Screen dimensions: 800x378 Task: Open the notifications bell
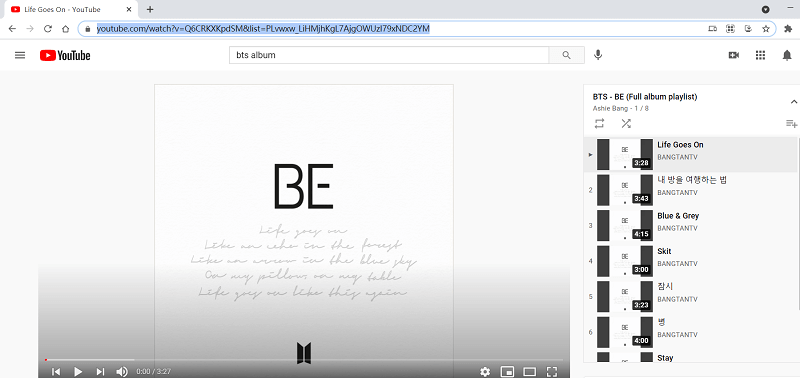pos(787,55)
